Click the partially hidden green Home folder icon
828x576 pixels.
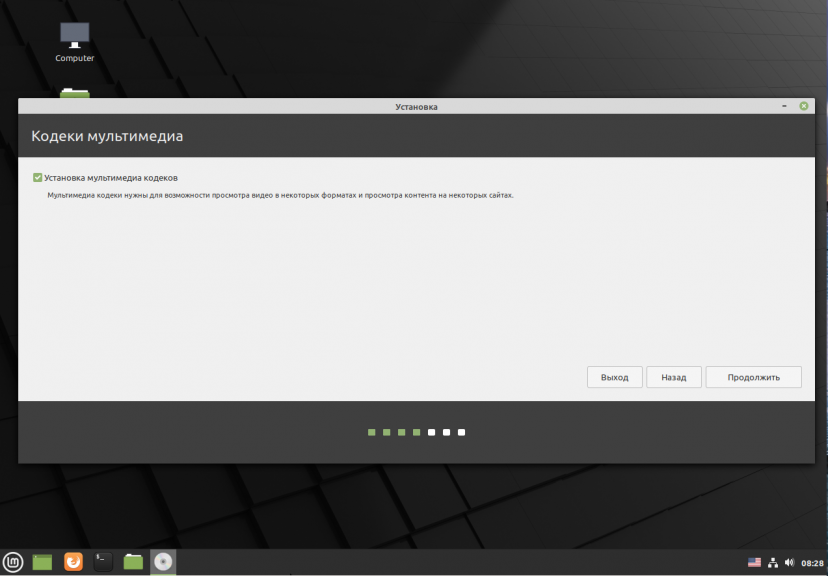(74, 93)
